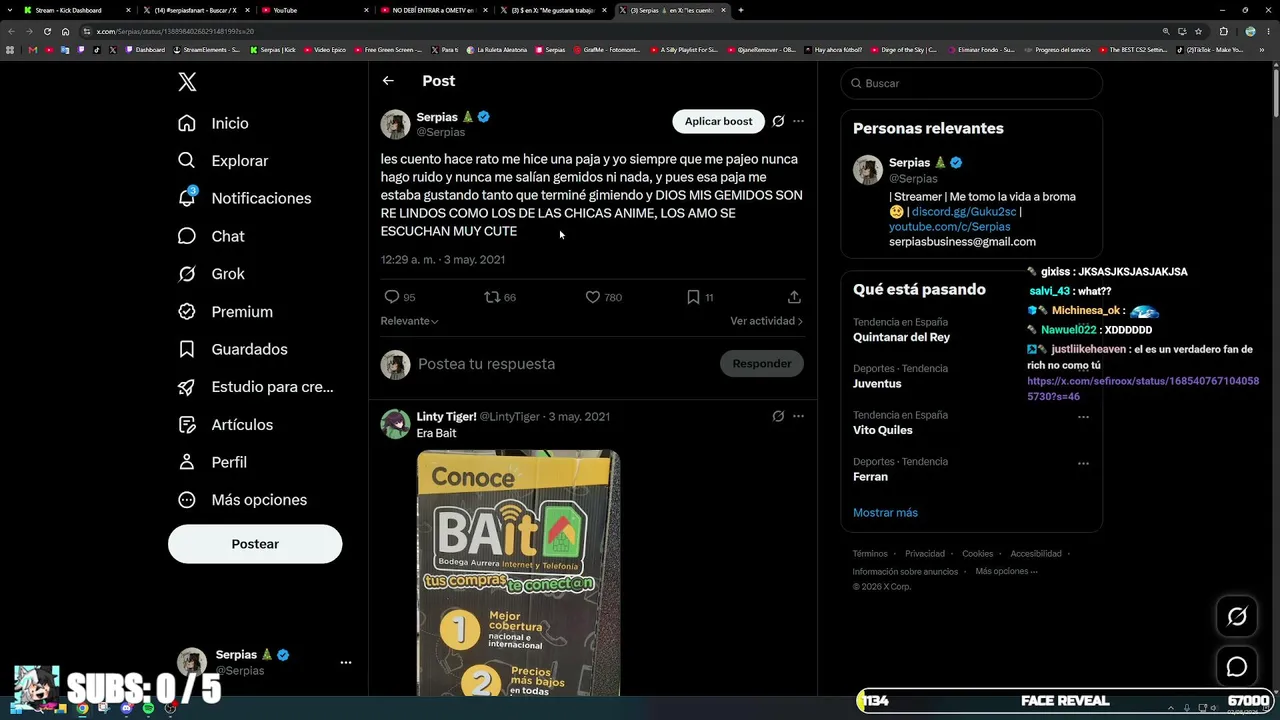This screenshot has height=720, width=1280.
Task: Switch to the "Me gustaría trabajar" tab
Action: [x=553, y=10]
